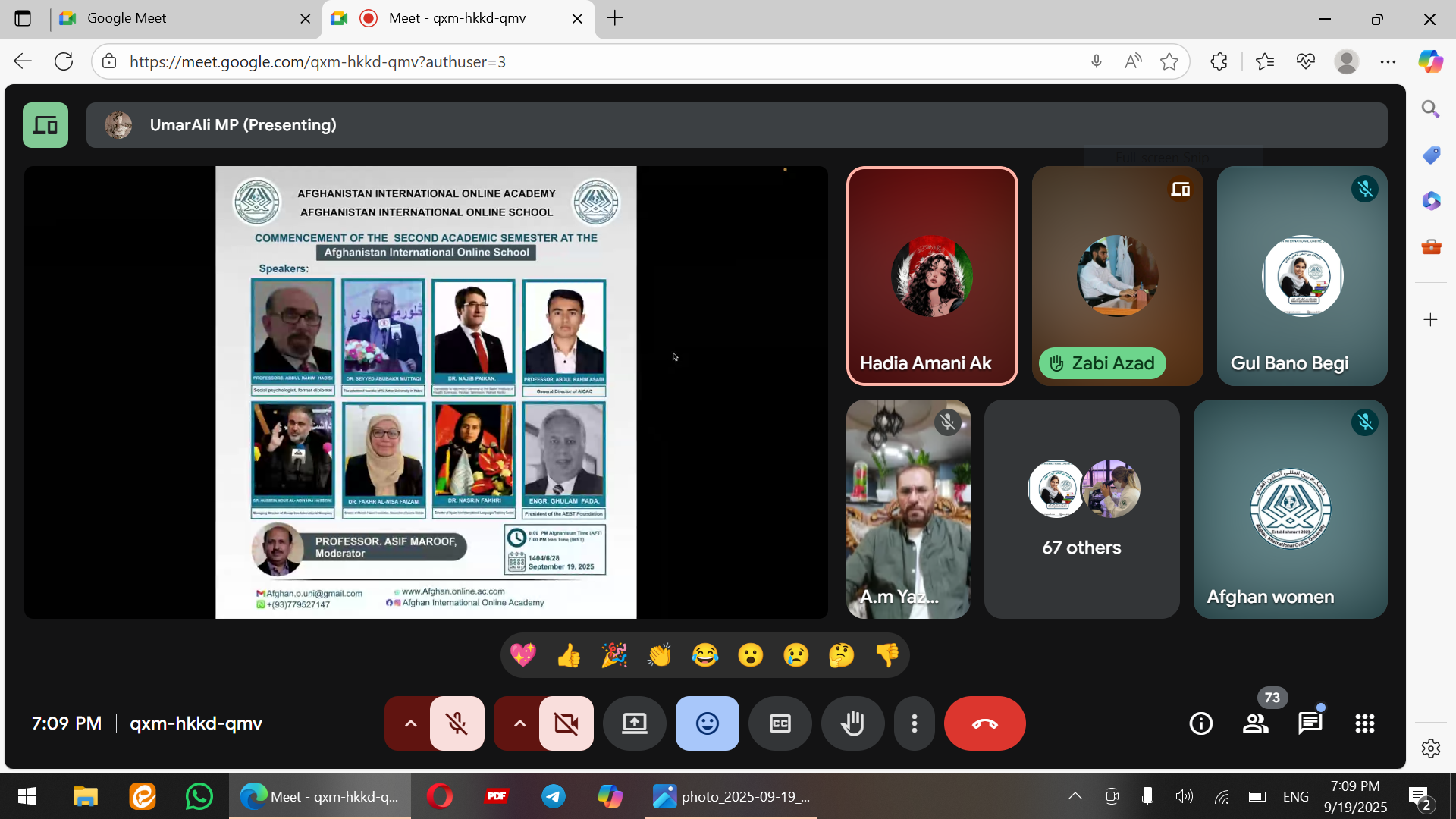This screenshot has height=819, width=1456.
Task: Hide the emoji reactions bar
Action: click(x=707, y=723)
